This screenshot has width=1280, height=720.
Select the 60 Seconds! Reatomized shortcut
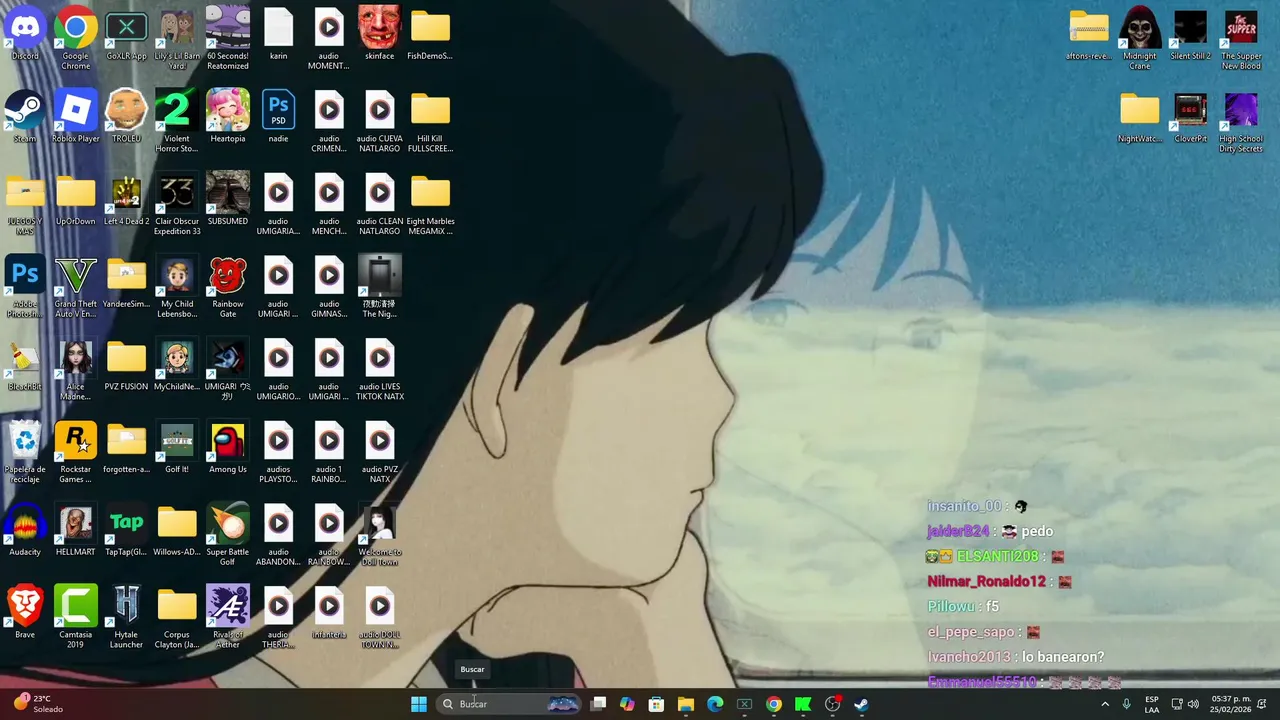[228, 38]
